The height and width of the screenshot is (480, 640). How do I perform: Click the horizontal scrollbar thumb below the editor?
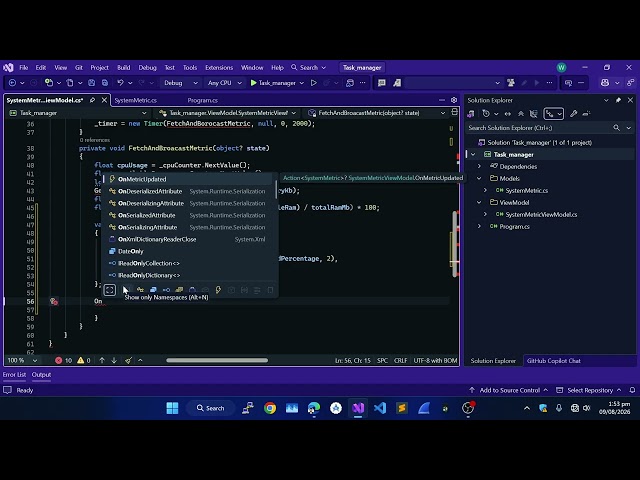click(217, 360)
